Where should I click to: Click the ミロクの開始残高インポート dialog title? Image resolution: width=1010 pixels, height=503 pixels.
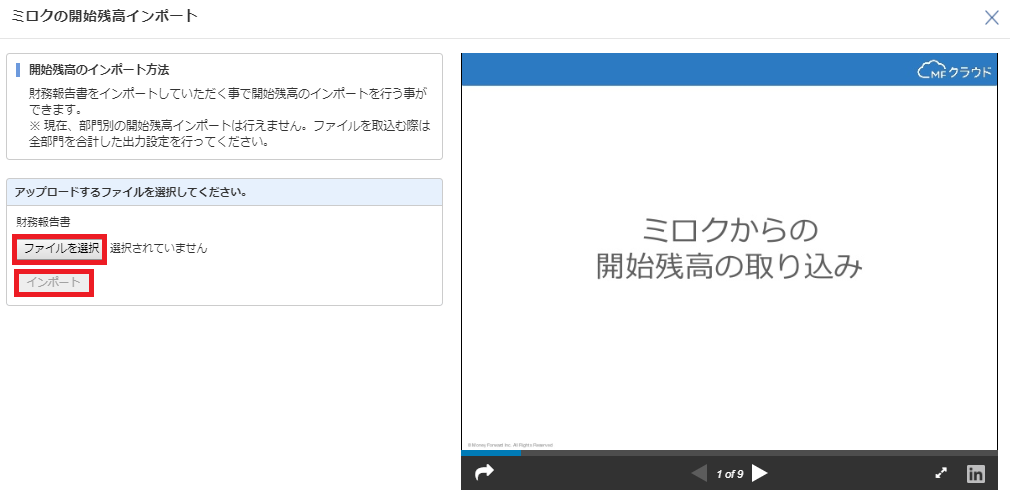pyautogui.click(x=104, y=17)
